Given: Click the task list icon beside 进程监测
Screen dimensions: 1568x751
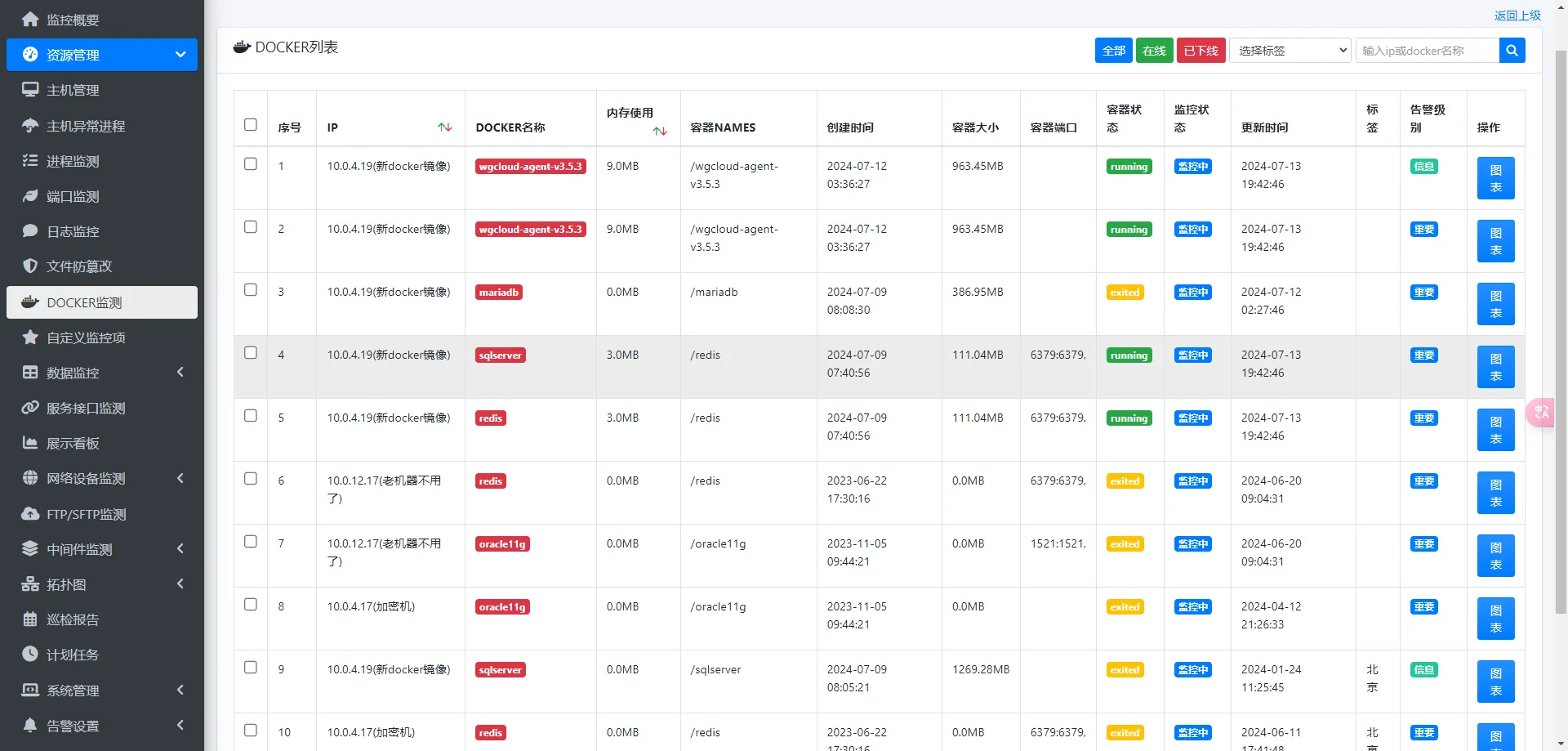Looking at the screenshot, I should [30, 160].
